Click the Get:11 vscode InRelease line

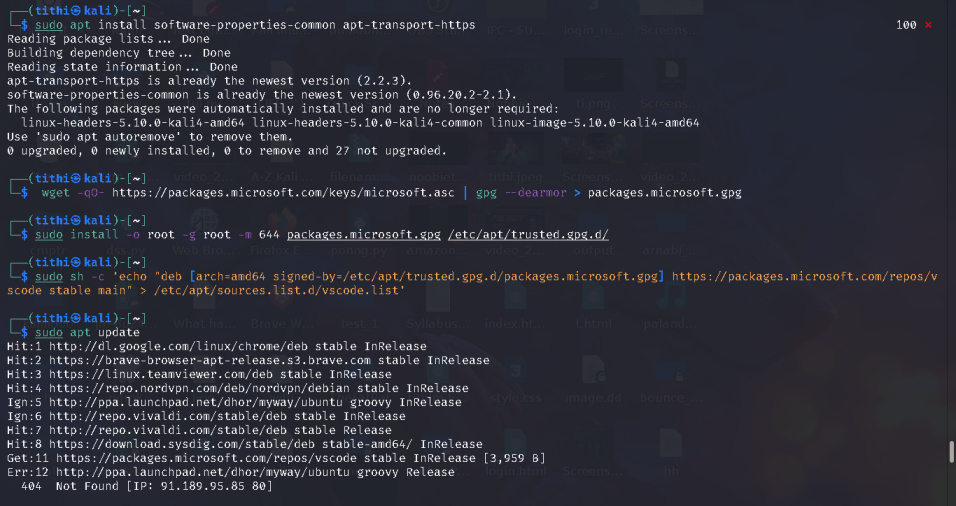click(x=276, y=458)
